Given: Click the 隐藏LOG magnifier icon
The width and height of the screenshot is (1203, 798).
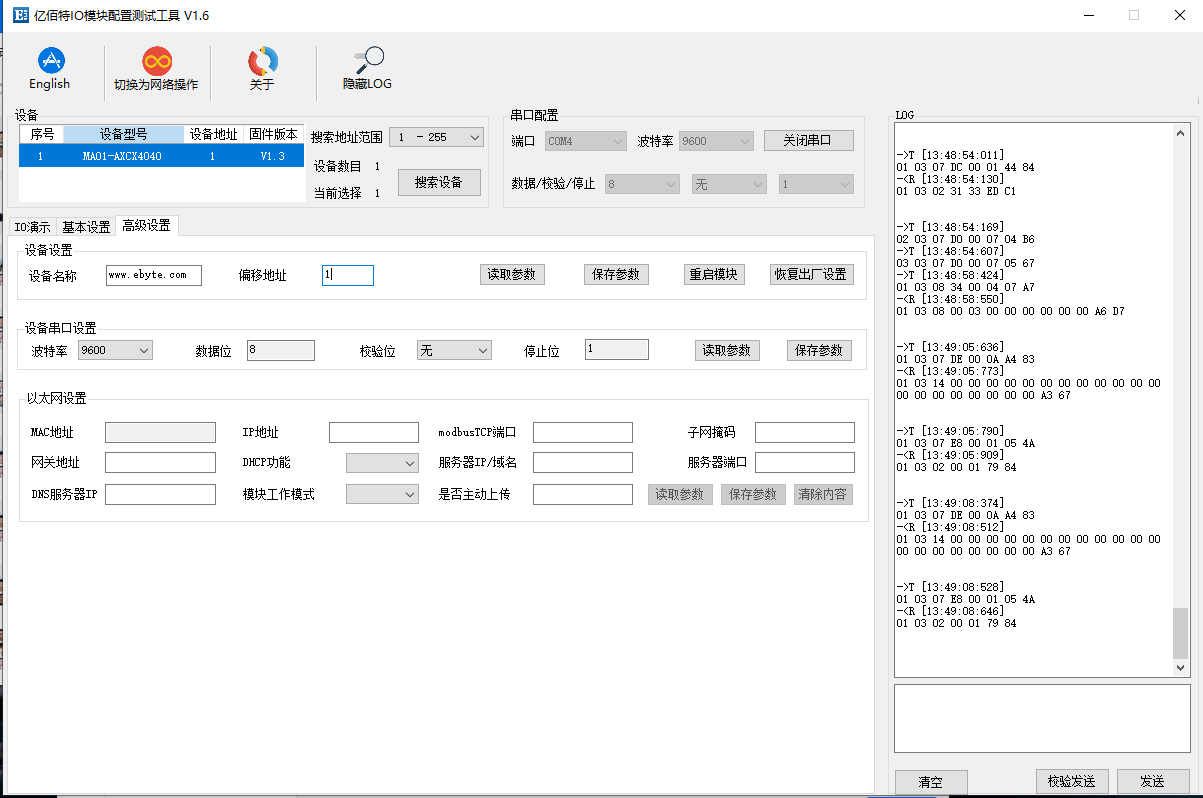Looking at the screenshot, I should click(x=368, y=61).
